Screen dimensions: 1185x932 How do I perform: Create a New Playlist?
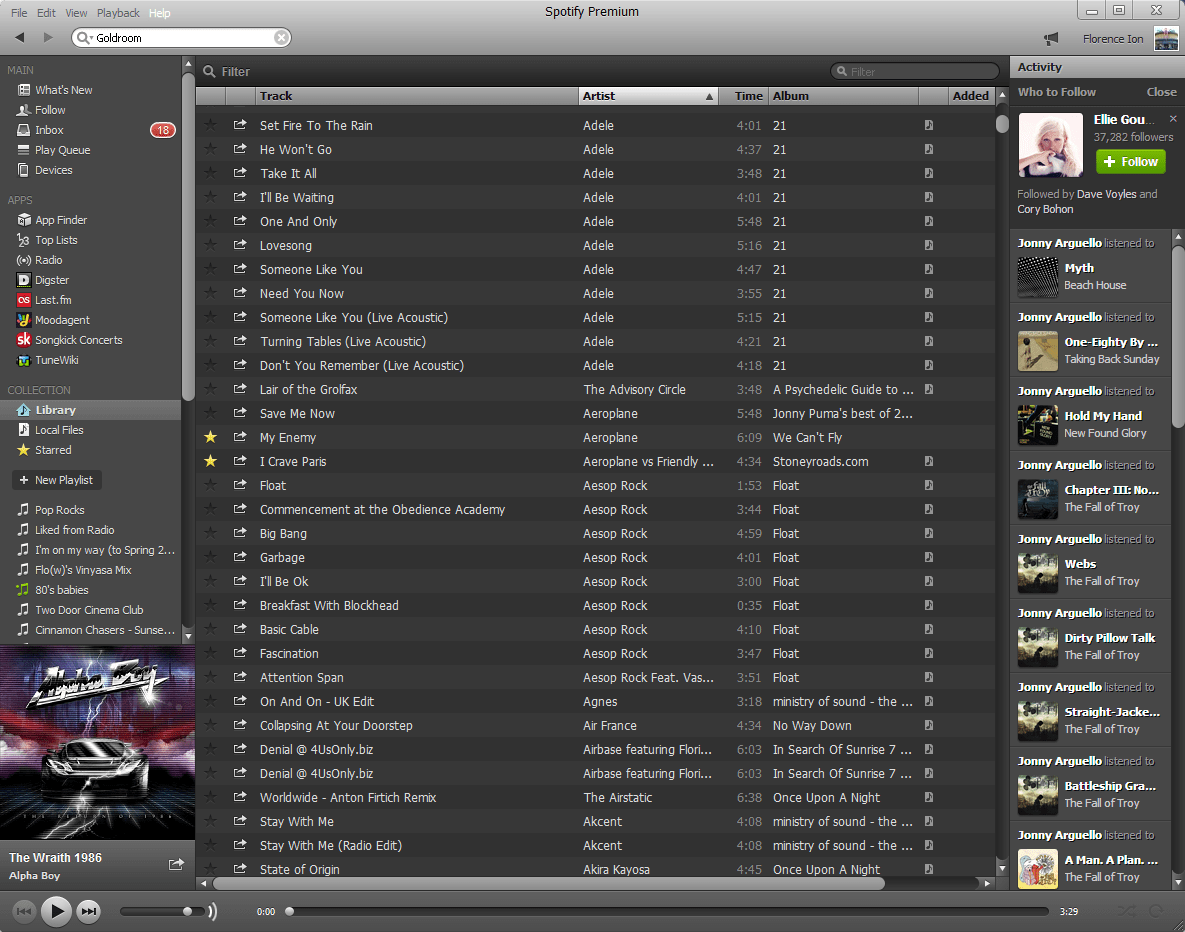pyautogui.click(x=57, y=480)
